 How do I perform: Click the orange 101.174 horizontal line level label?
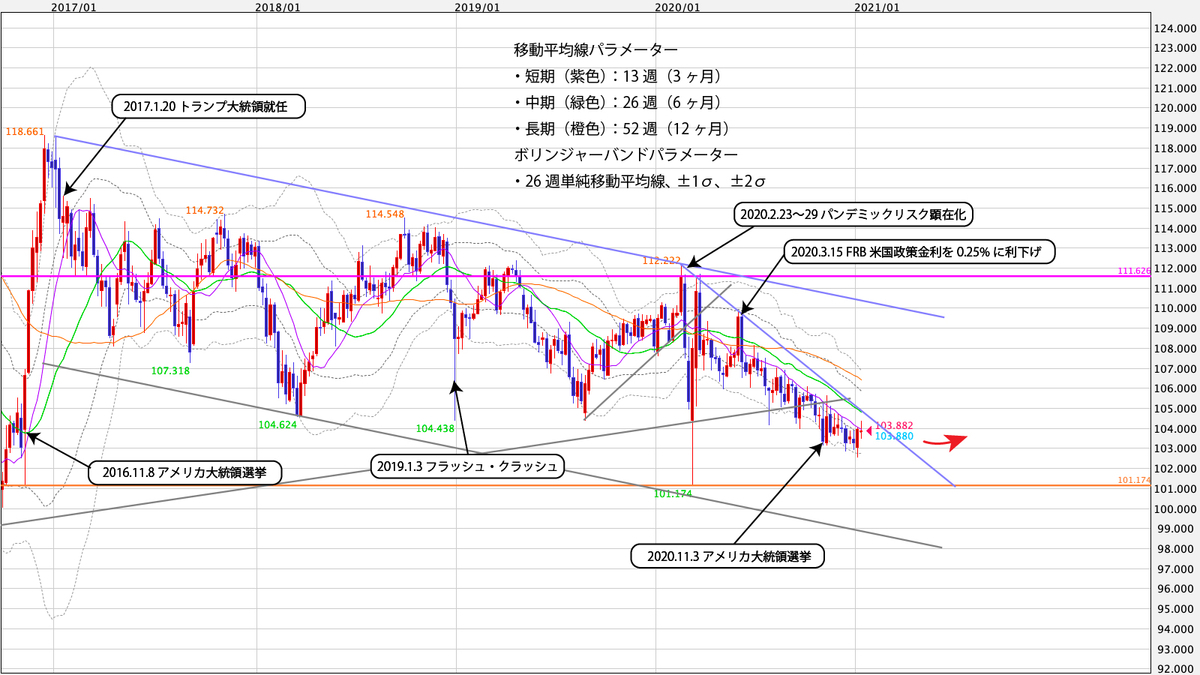[x=1132, y=481]
